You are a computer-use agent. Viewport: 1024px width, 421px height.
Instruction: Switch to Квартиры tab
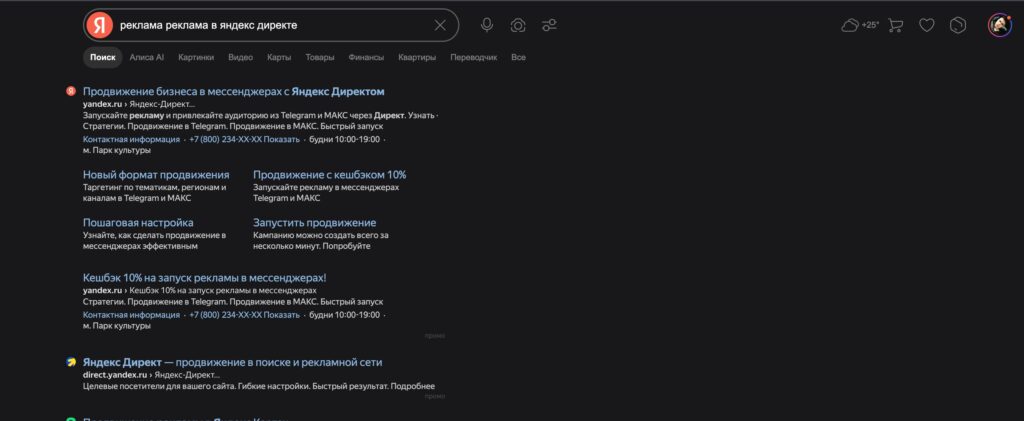417,57
